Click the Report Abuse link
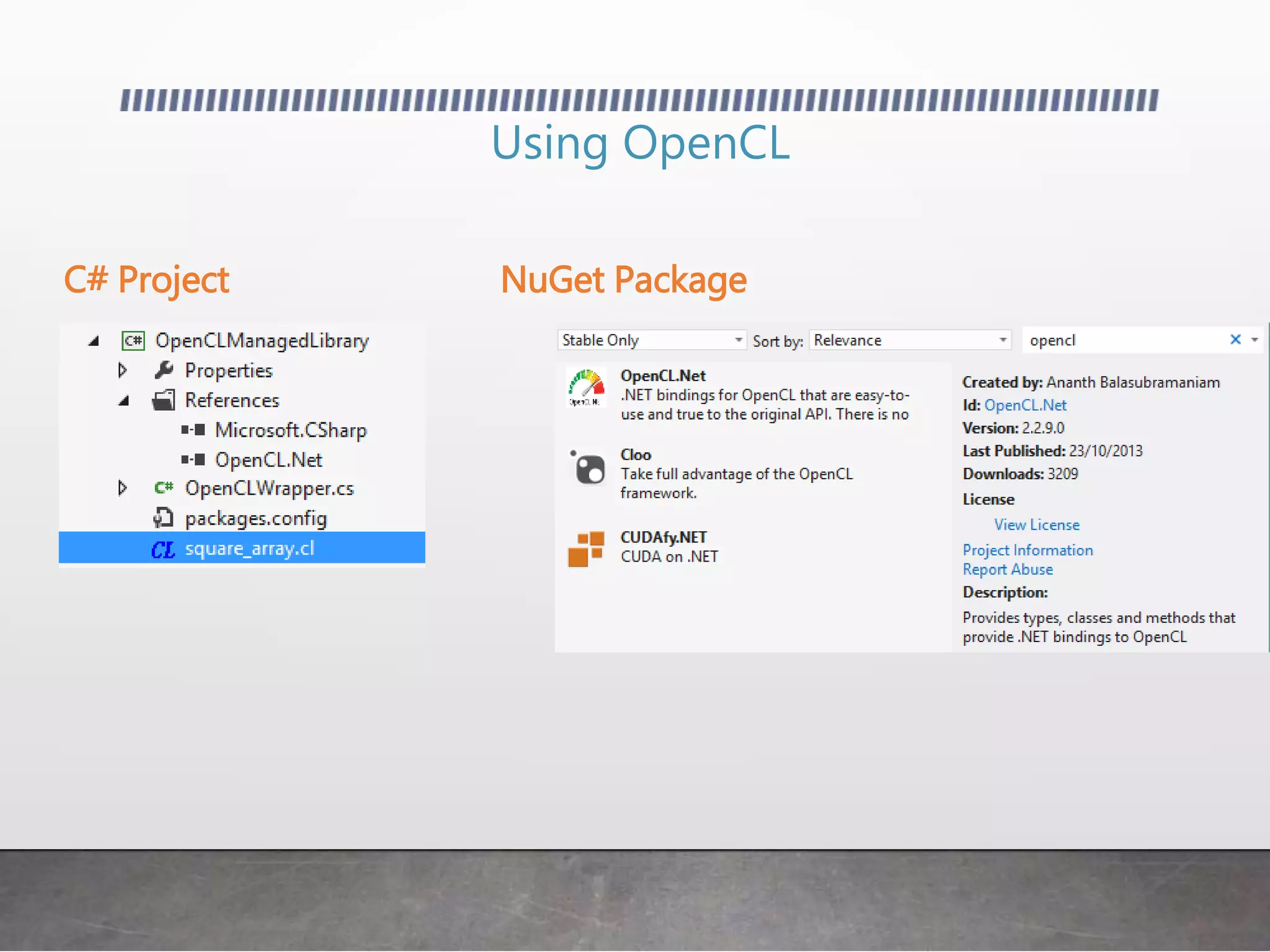 [x=1008, y=570]
